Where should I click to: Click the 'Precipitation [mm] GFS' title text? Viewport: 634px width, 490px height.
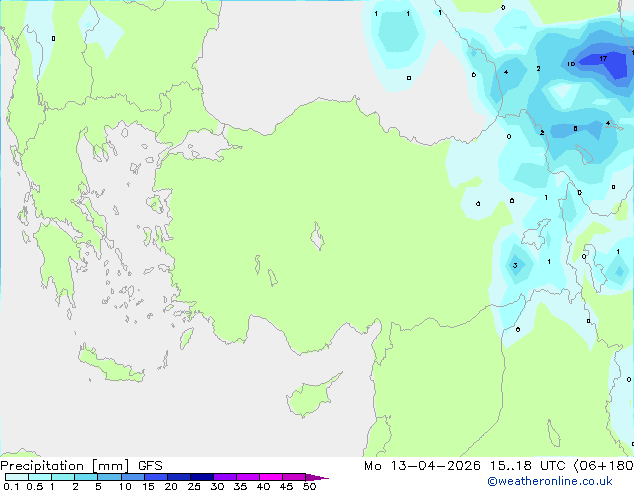click(x=81, y=466)
